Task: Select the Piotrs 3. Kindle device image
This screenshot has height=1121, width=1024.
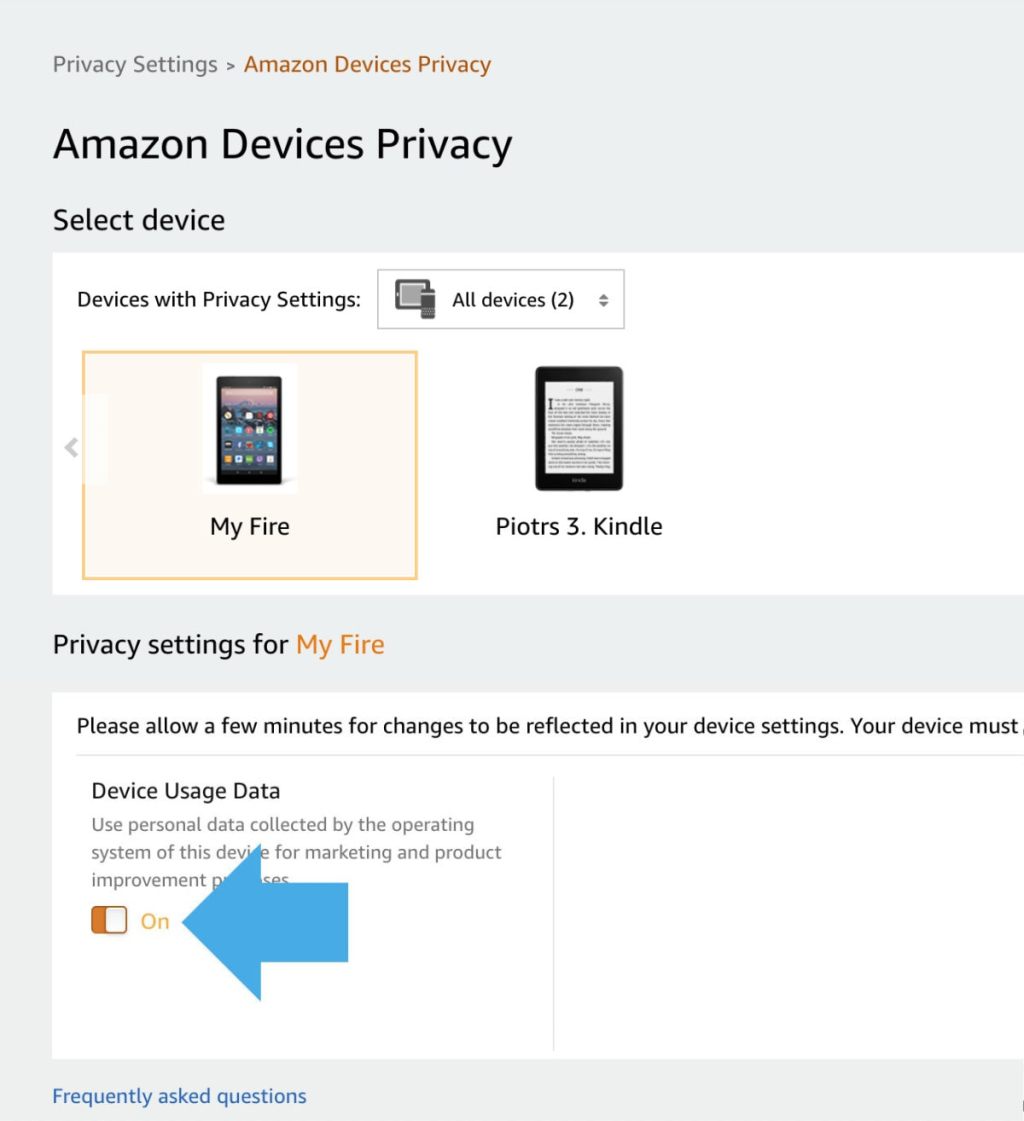Action: (x=578, y=428)
